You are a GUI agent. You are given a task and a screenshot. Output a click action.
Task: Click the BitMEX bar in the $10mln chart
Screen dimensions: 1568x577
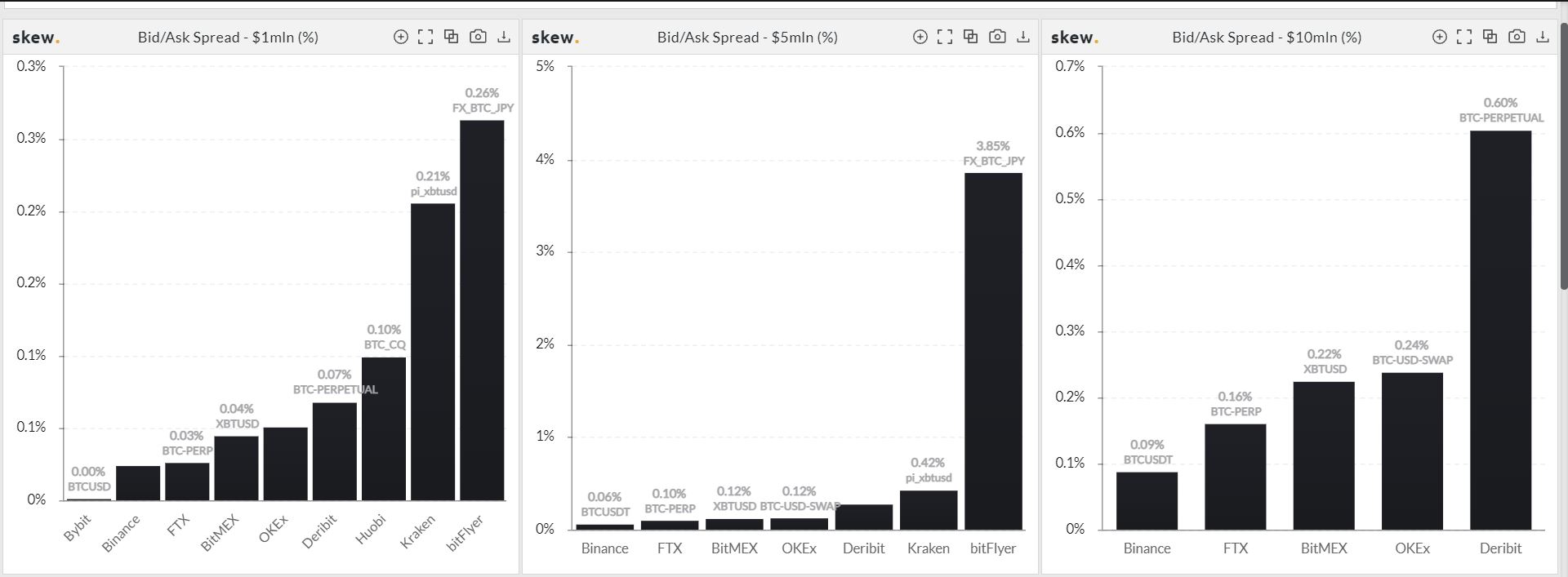click(x=1324, y=455)
